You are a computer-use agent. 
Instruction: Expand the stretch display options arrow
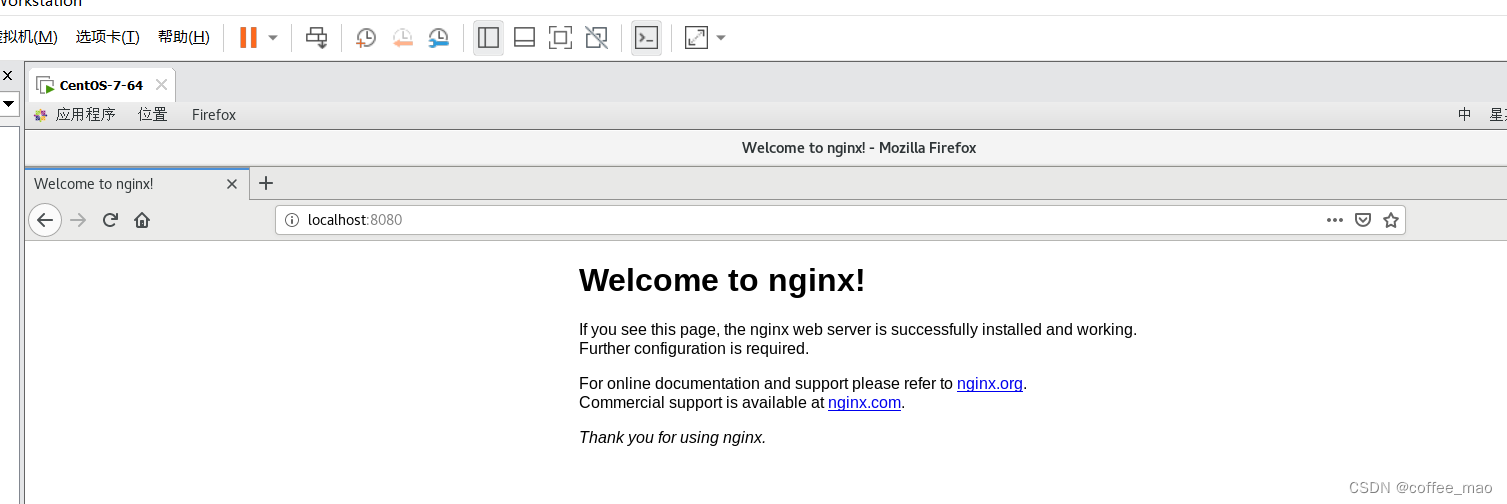pos(721,38)
